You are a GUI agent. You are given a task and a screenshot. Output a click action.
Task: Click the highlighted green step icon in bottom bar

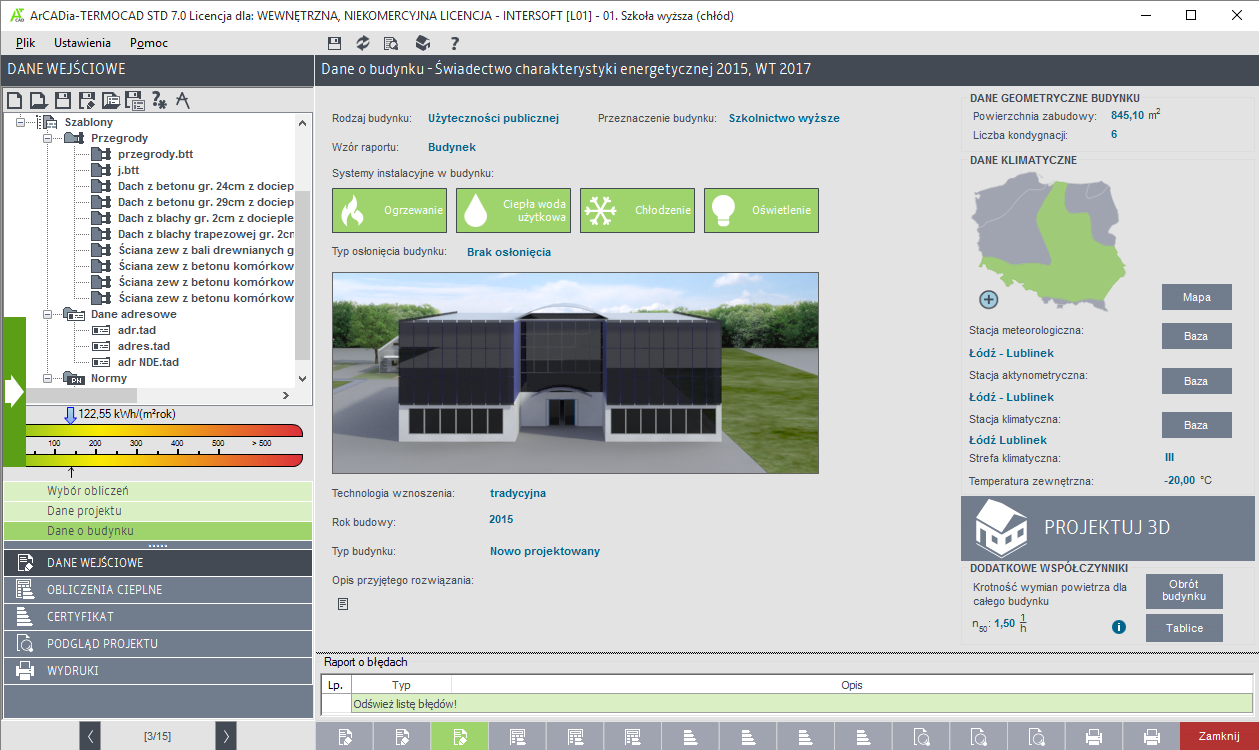tap(459, 736)
